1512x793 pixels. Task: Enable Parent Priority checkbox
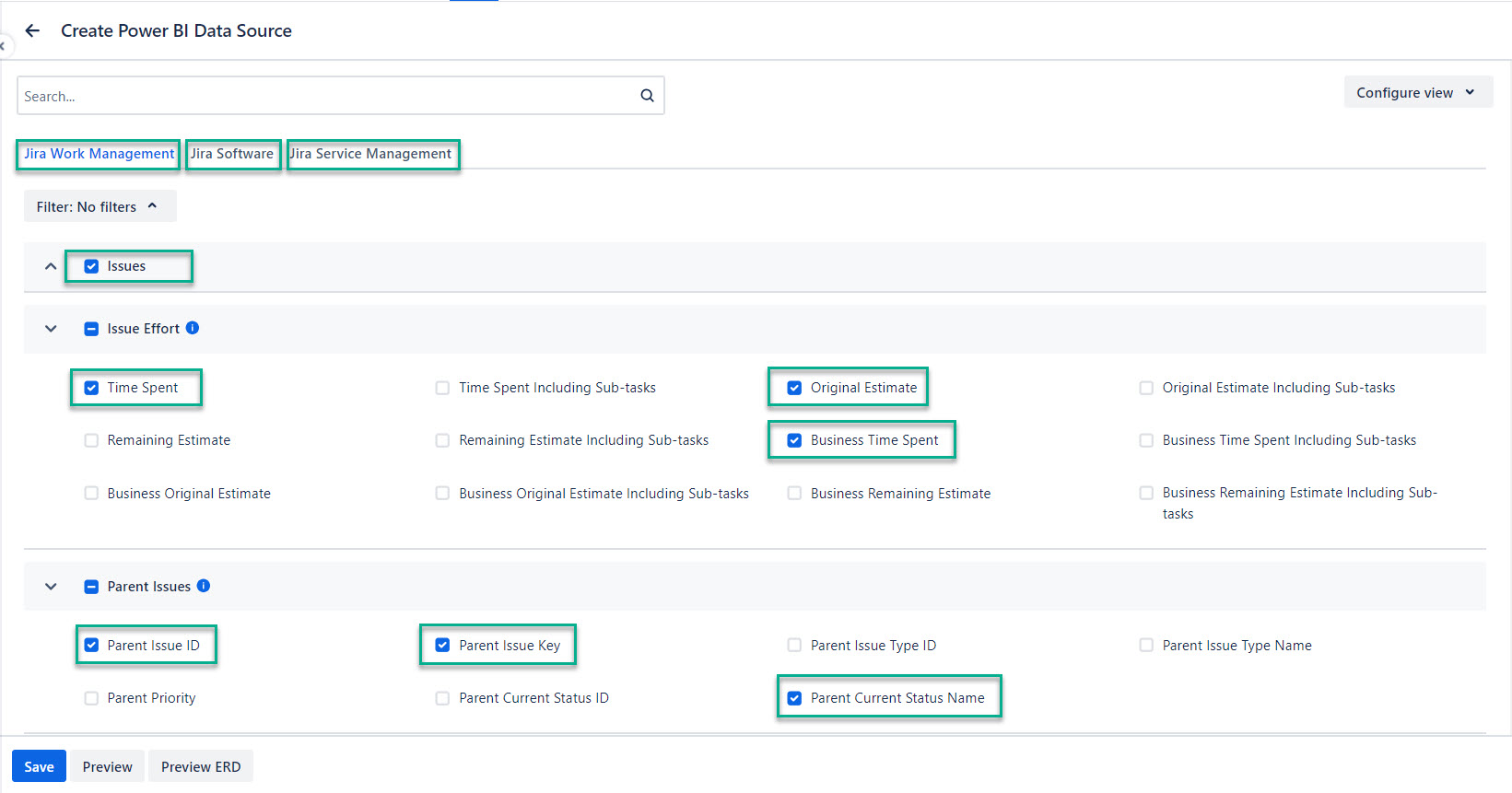click(x=91, y=698)
